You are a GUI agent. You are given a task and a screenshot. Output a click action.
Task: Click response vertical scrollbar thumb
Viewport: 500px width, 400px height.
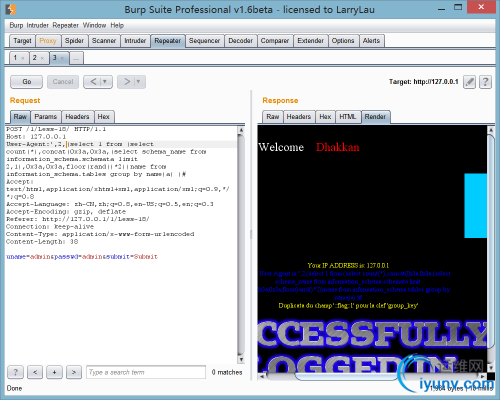point(490,241)
